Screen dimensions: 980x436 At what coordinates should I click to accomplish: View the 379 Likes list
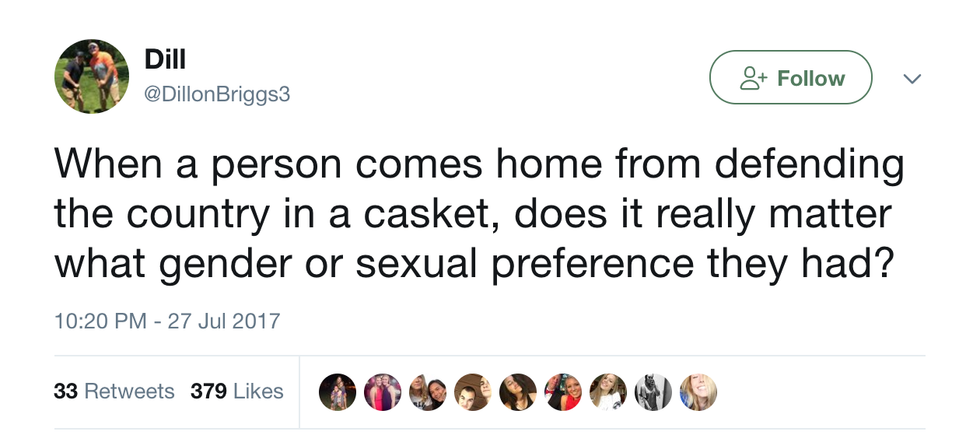[237, 391]
